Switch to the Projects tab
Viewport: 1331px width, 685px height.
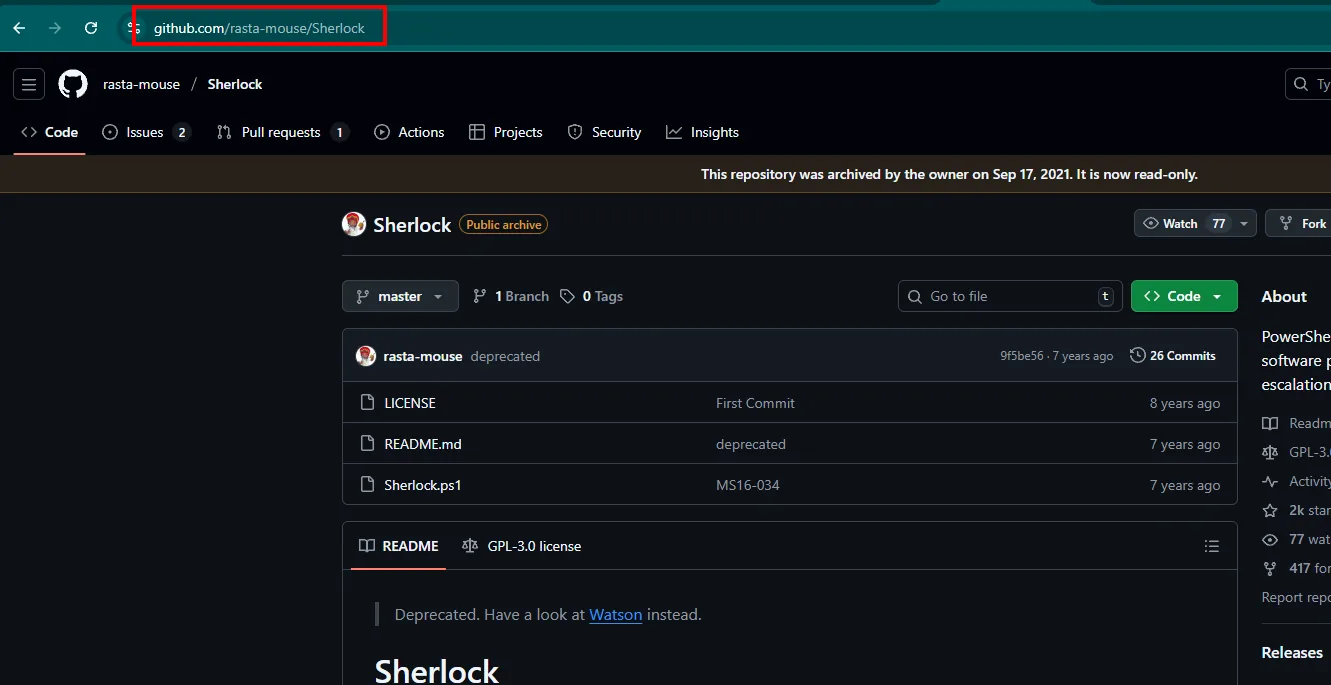coord(505,132)
